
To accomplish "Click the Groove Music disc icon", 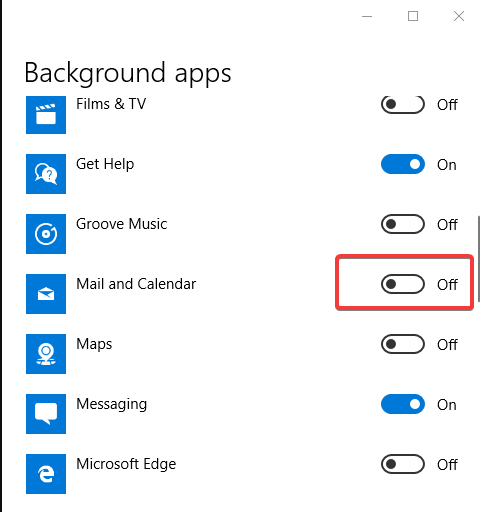I will point(46,234).
